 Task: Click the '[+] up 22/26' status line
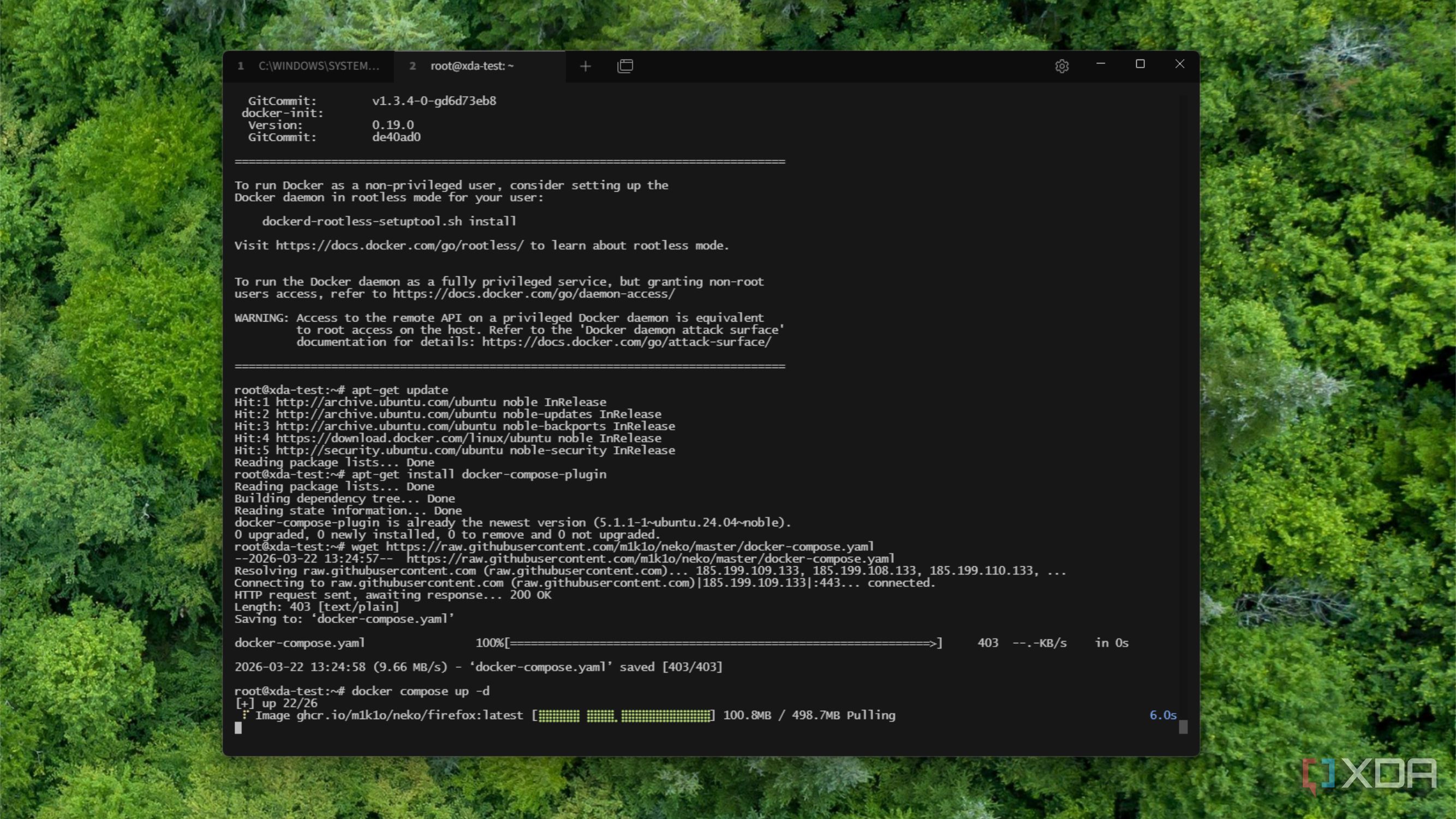click(x=276, y=704)
